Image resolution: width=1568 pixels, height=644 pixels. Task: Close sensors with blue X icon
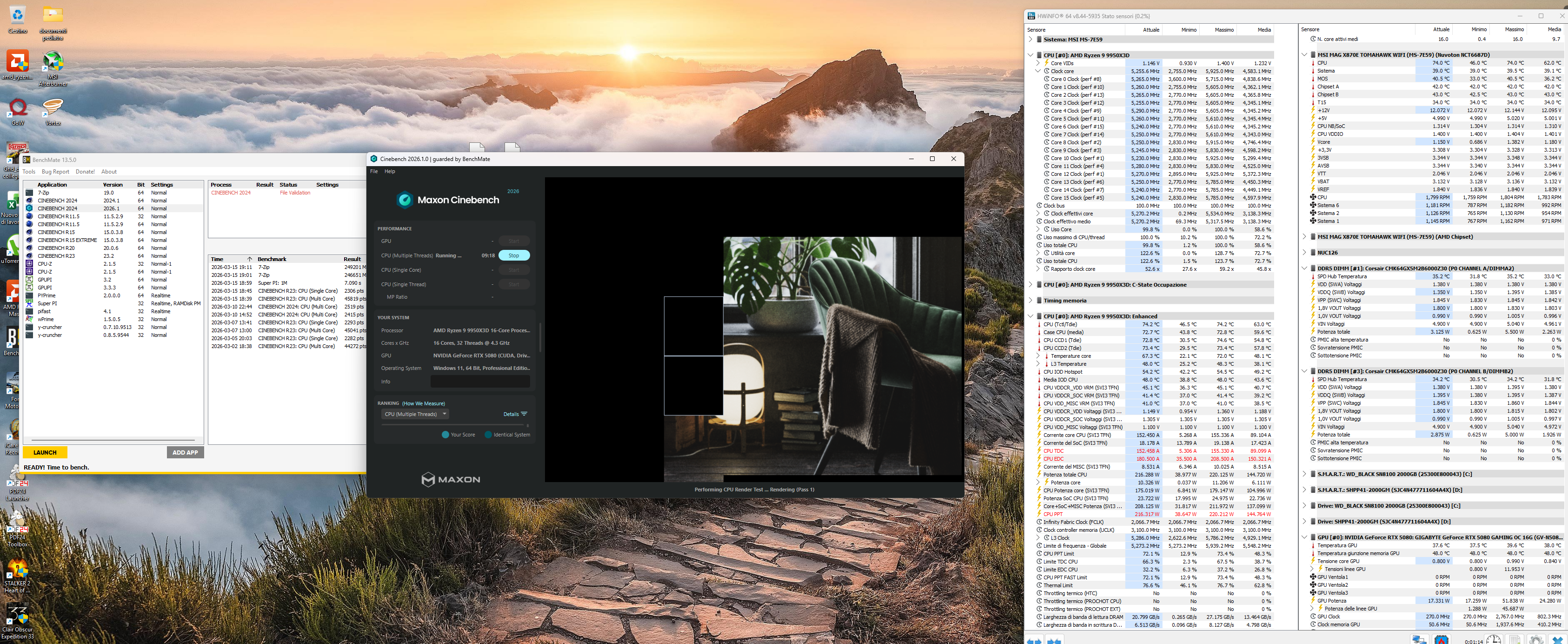point(1557,640)
